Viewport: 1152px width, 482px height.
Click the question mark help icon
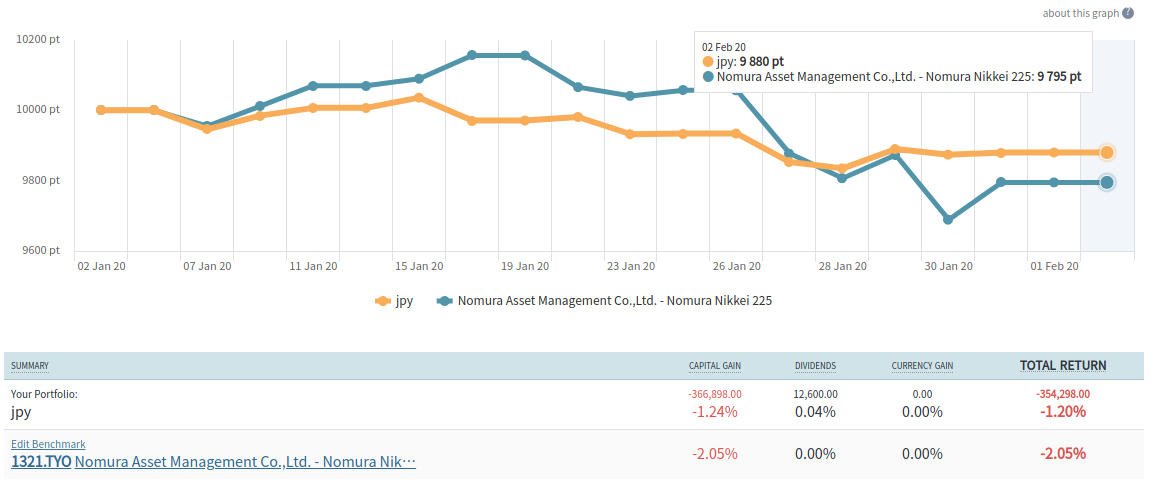(1128, 13)
